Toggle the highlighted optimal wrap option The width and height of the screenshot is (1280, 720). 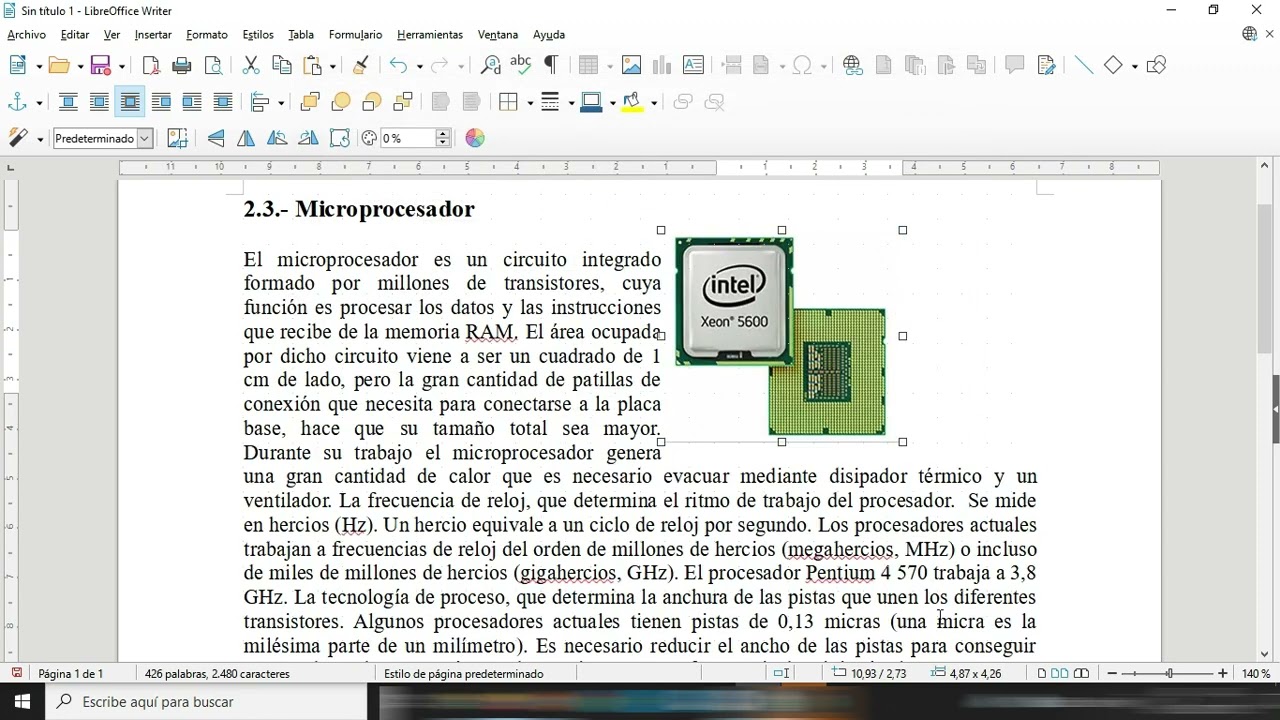pyautogui.click(x=130, y=102)
